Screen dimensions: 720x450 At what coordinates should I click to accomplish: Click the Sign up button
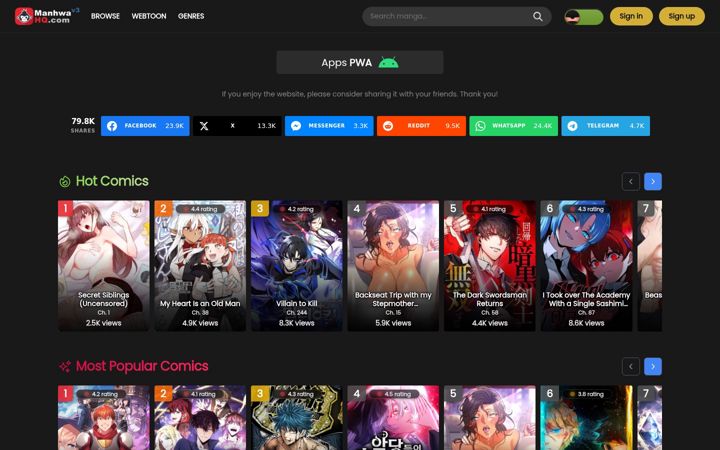click(681, 16)
